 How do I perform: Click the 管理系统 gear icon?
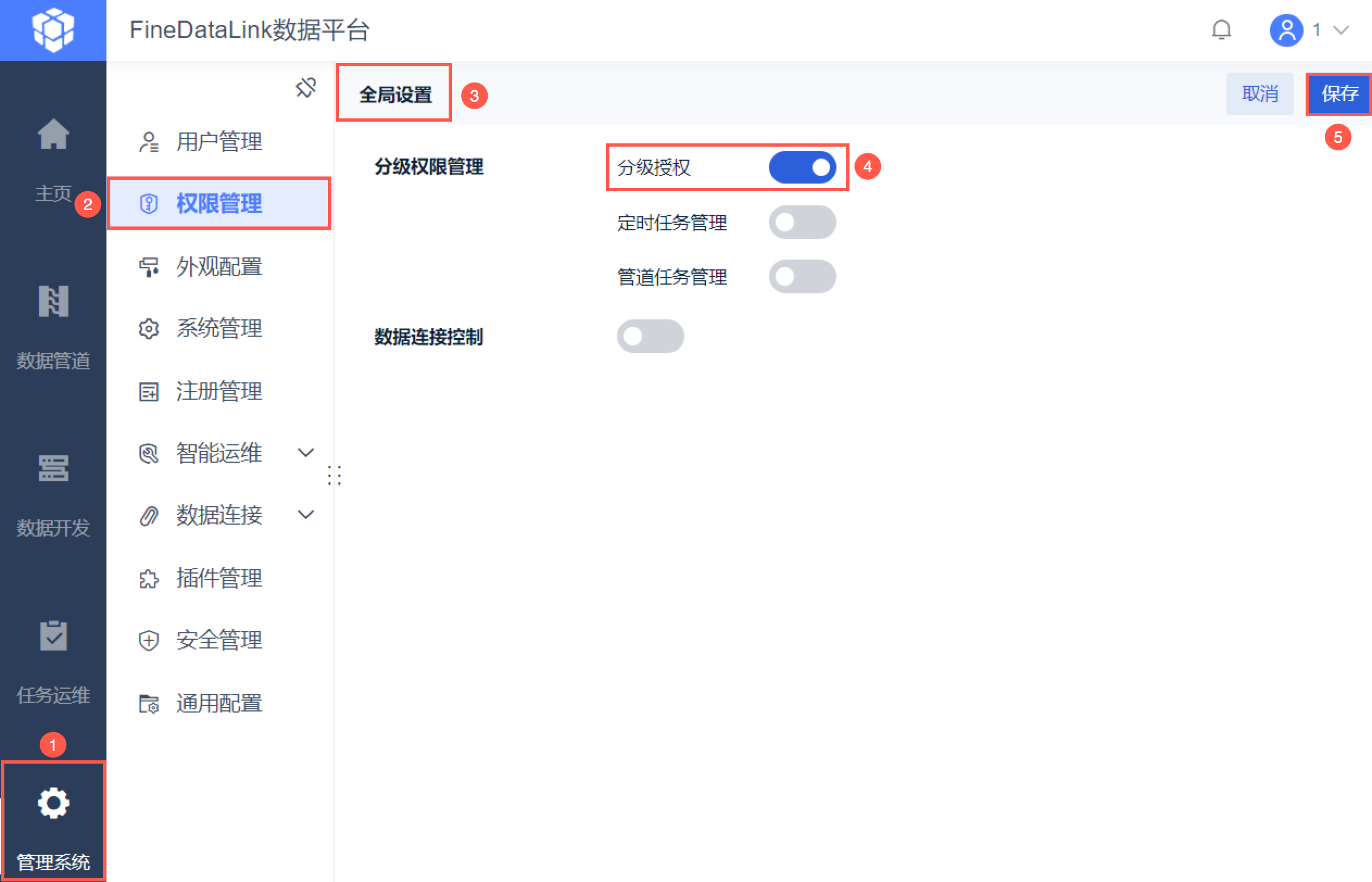[53, 803]
